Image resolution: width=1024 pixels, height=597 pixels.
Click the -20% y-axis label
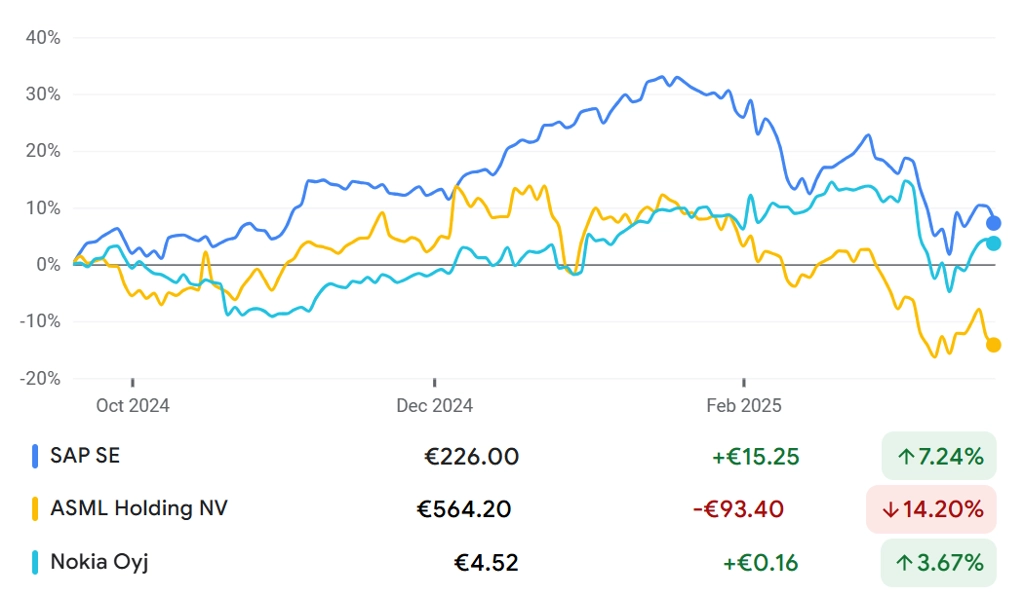pyautogui.click(x=40, y=378)
